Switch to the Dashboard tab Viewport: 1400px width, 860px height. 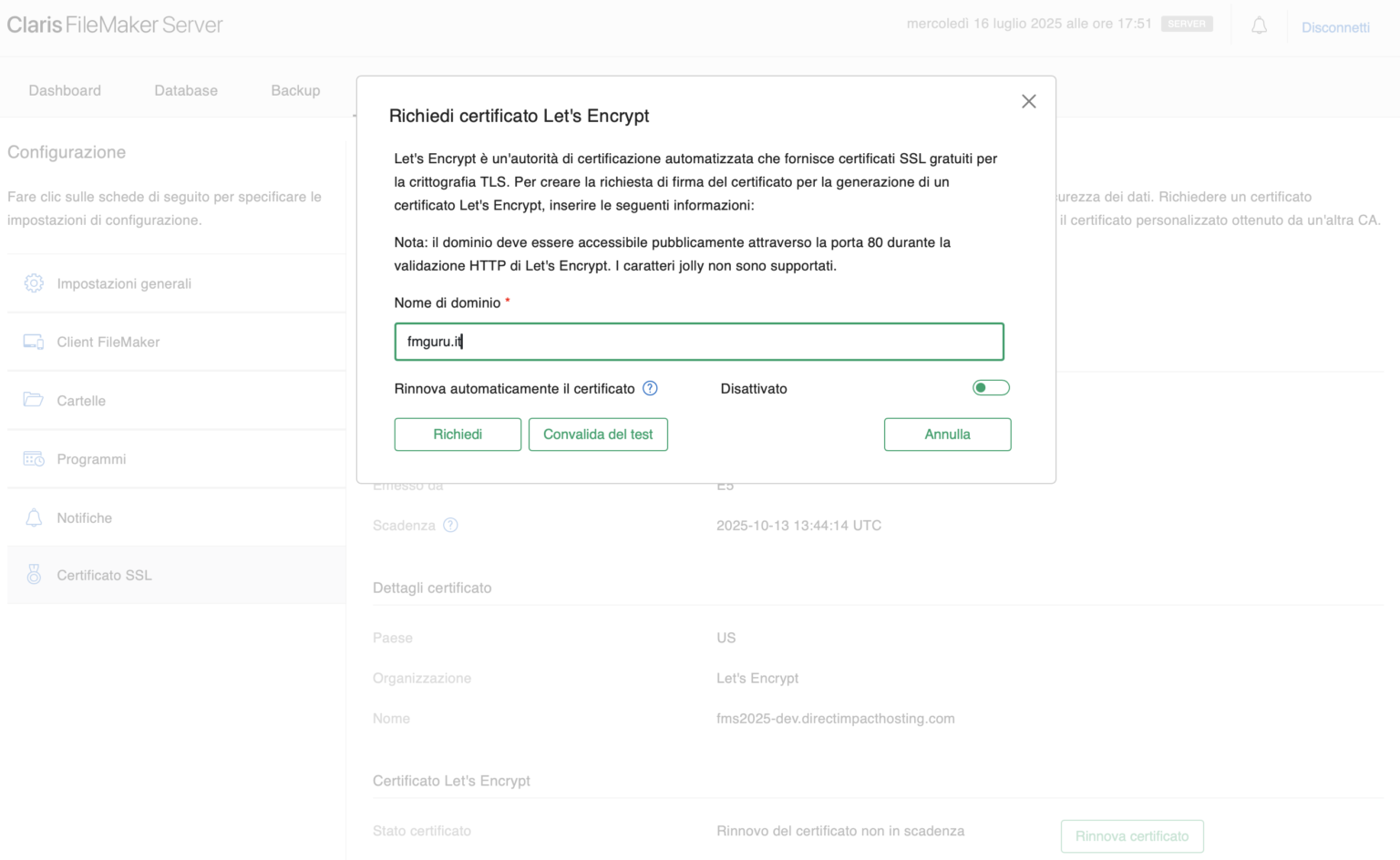tap(65, 90)
